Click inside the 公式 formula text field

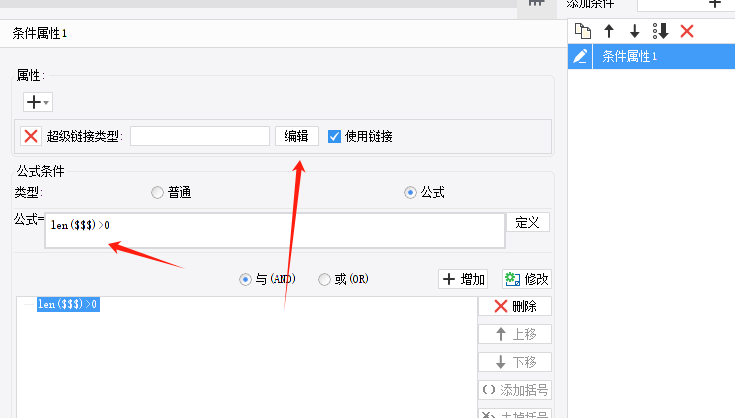[275, 231]
